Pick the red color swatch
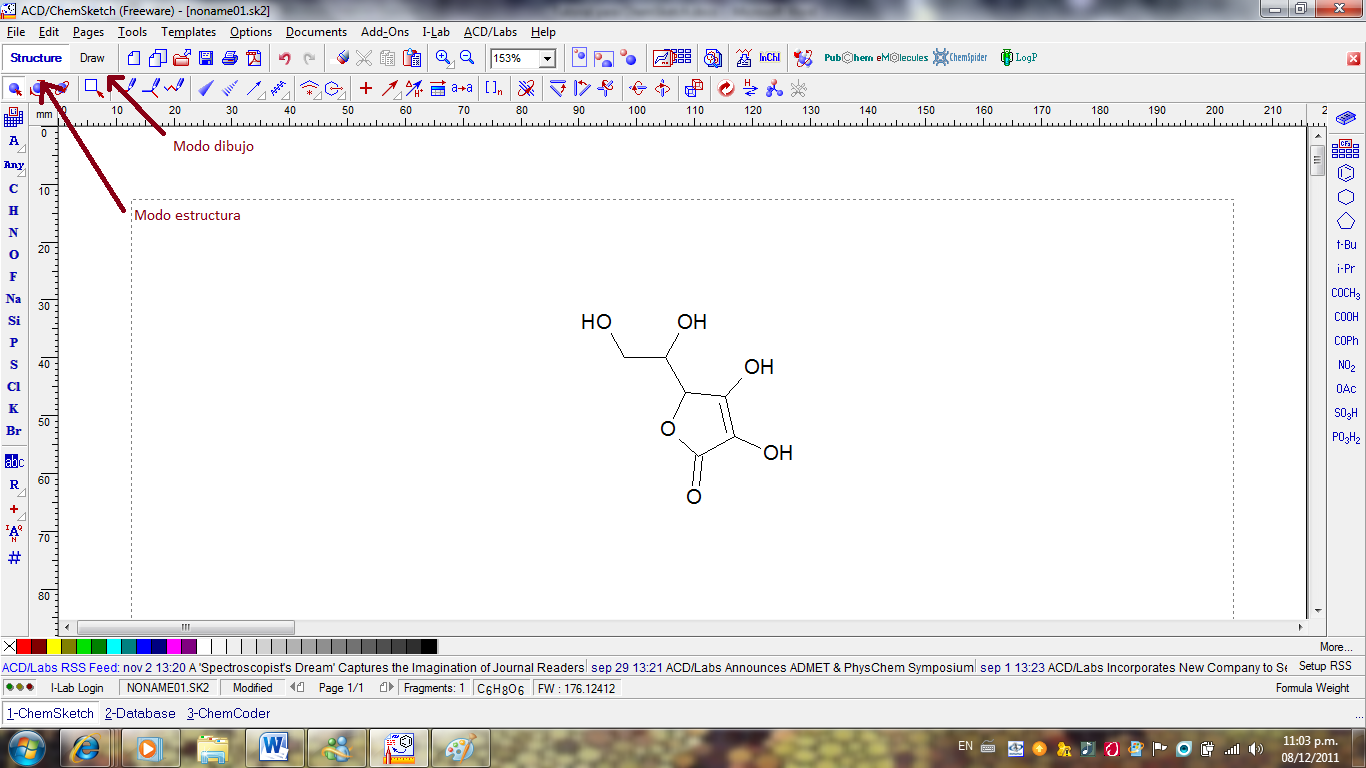1366x768 pixels. 22,645
